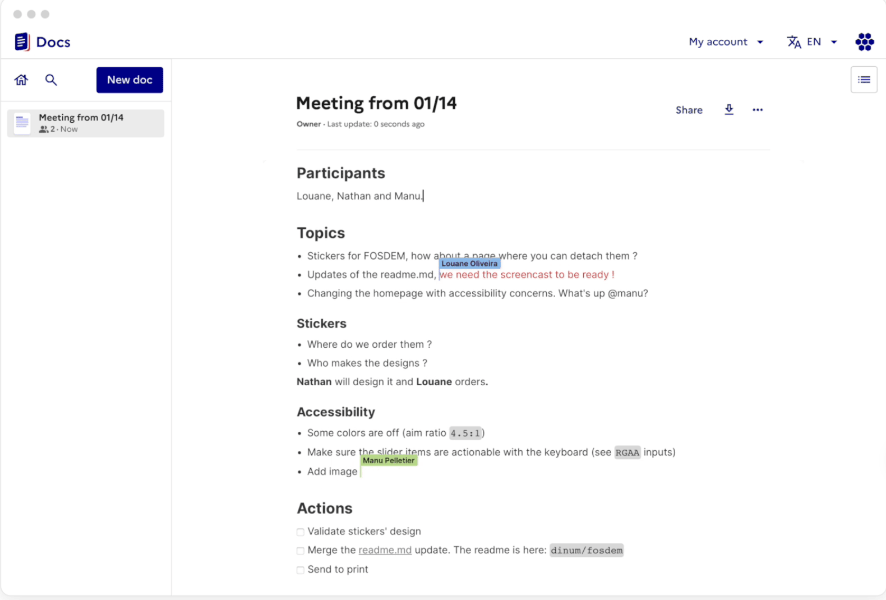Click the home icon in sidebar
The height and width of the screenshot is (600, 886).
pos(21,80)
